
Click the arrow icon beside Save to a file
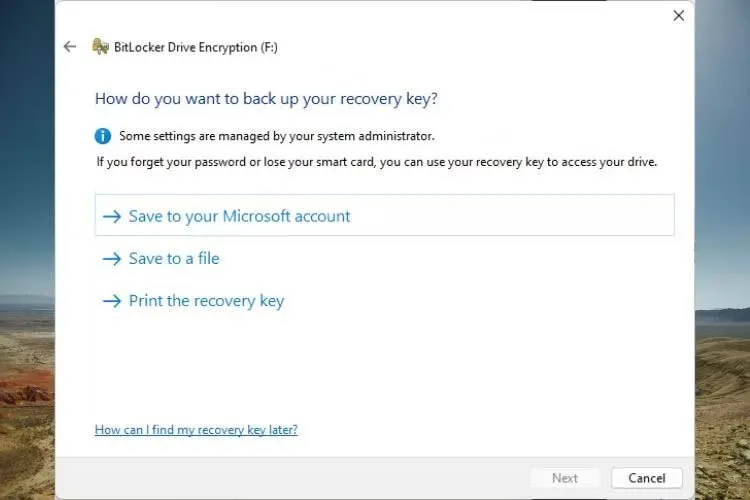(x=111, y=258)
